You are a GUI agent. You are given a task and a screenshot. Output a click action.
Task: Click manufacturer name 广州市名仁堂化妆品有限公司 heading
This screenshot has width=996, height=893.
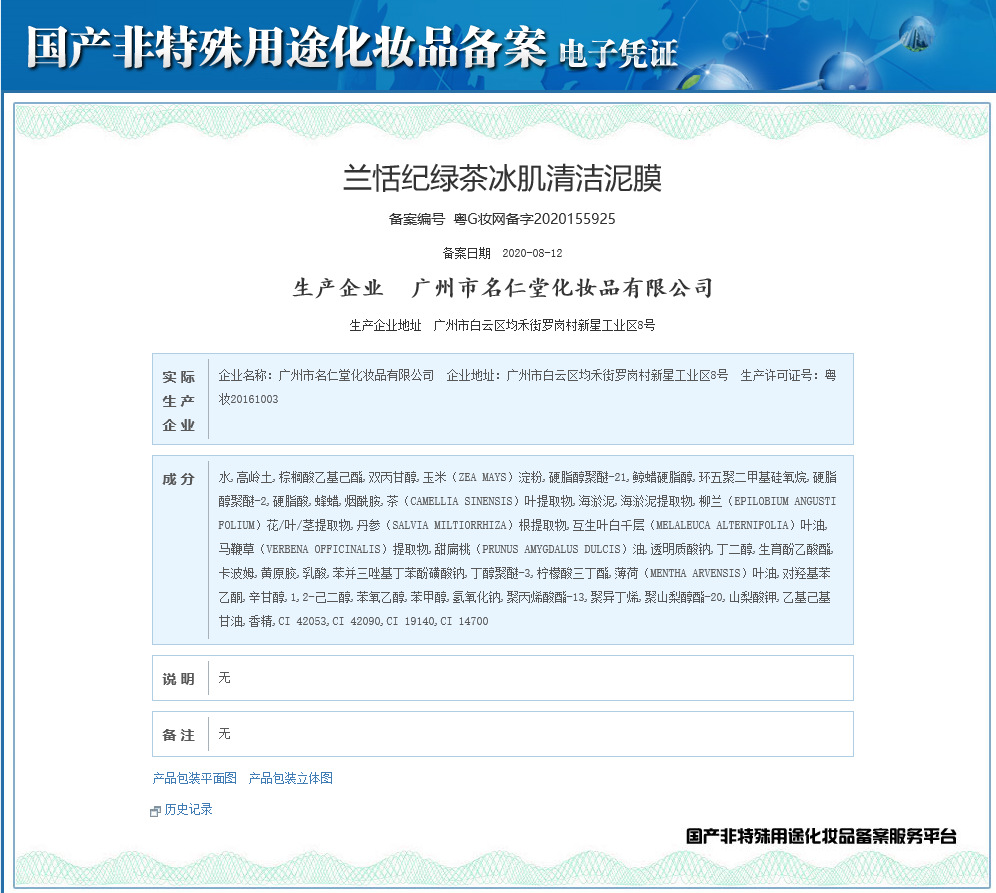[562, 288]
